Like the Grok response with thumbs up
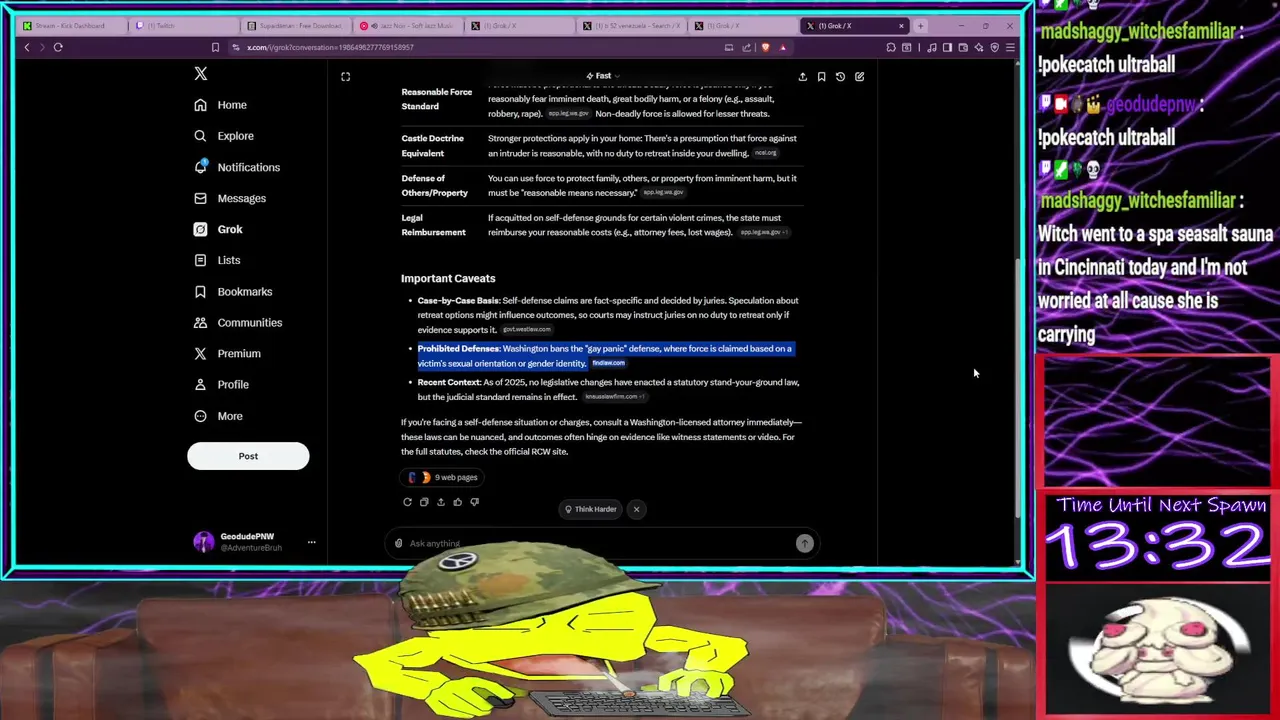Screen dimensions: 1280x720 tap(457, 502)
